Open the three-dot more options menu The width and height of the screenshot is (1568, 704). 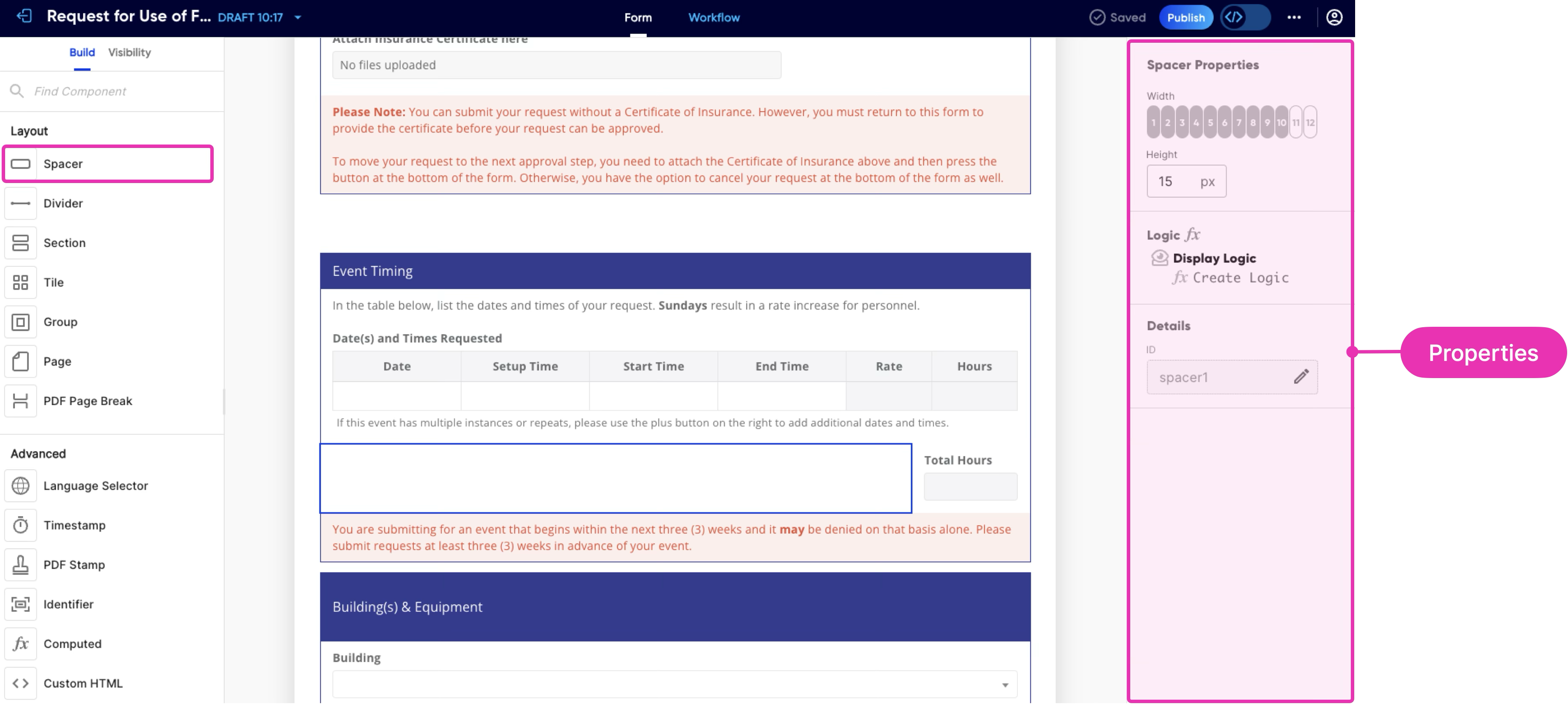[x=1294, y=17]
